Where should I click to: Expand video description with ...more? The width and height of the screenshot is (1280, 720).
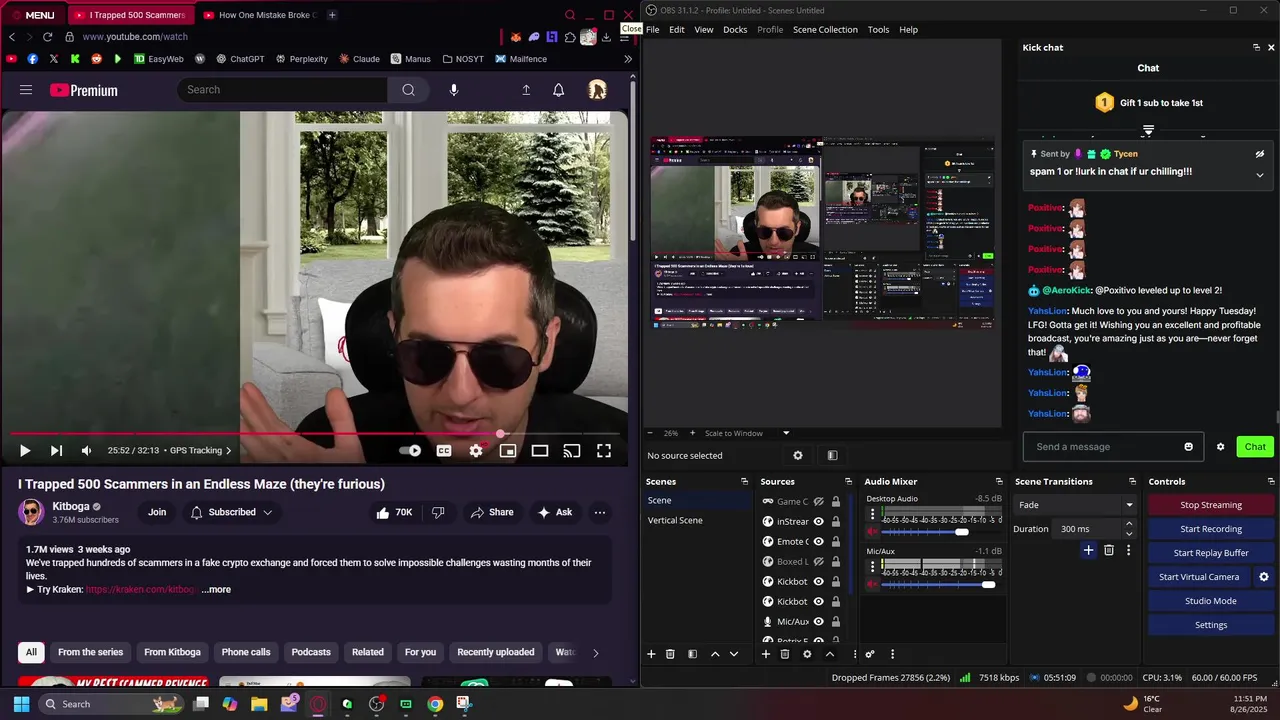click(216, 590)
